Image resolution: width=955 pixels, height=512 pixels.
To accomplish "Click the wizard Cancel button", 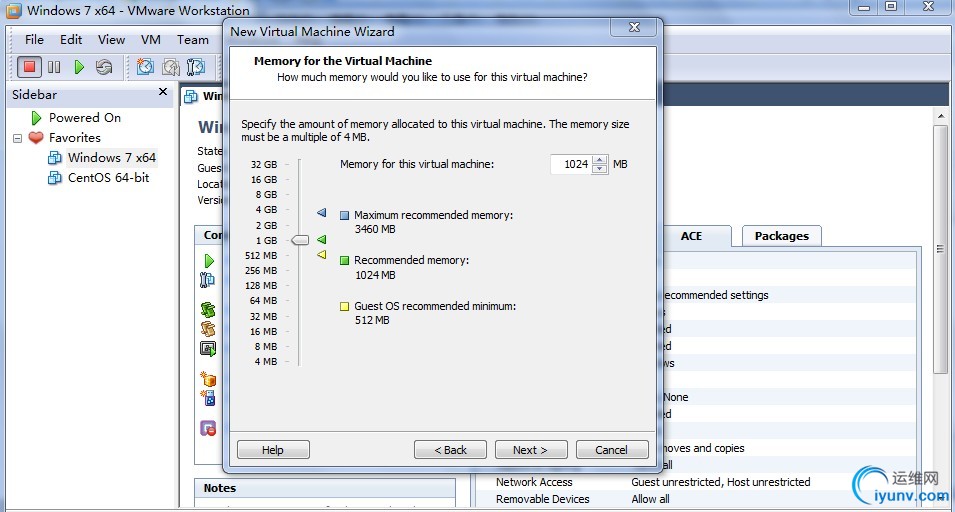I will coord(611,450).
